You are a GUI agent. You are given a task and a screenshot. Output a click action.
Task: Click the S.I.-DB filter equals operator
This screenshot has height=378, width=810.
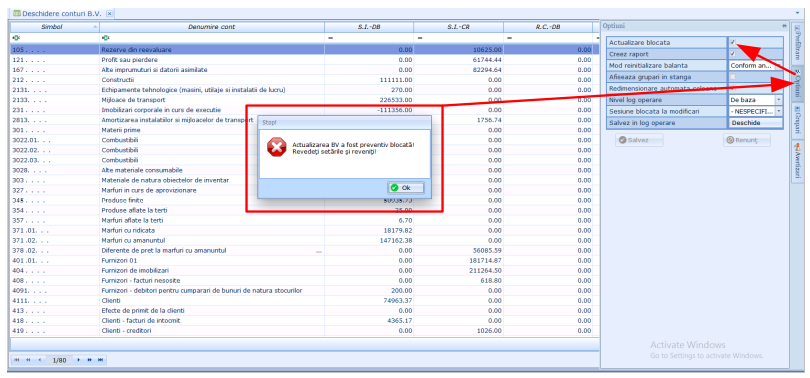pos(331,38)
